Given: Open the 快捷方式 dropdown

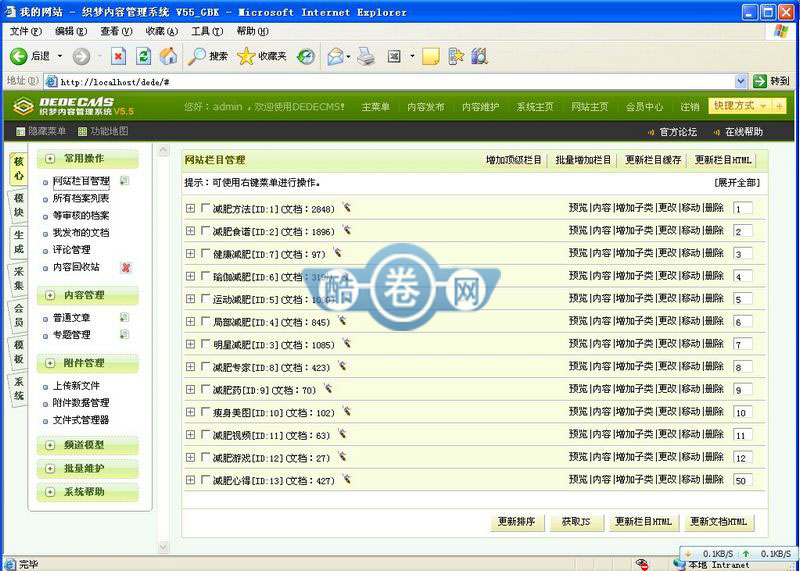Looking at the screenshot, I should point(741,106).
